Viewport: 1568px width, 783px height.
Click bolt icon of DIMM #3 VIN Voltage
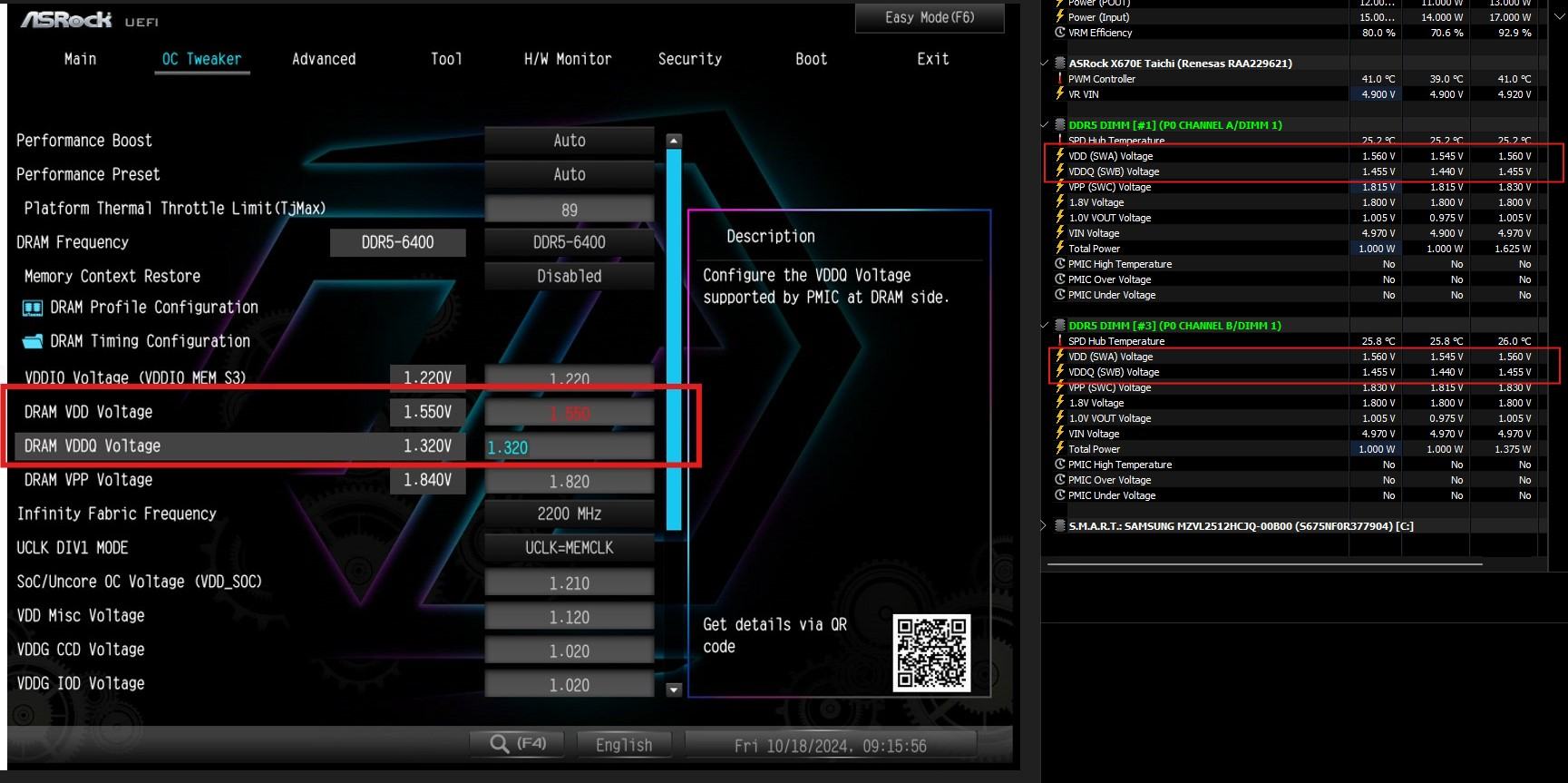coord(1059,434)
